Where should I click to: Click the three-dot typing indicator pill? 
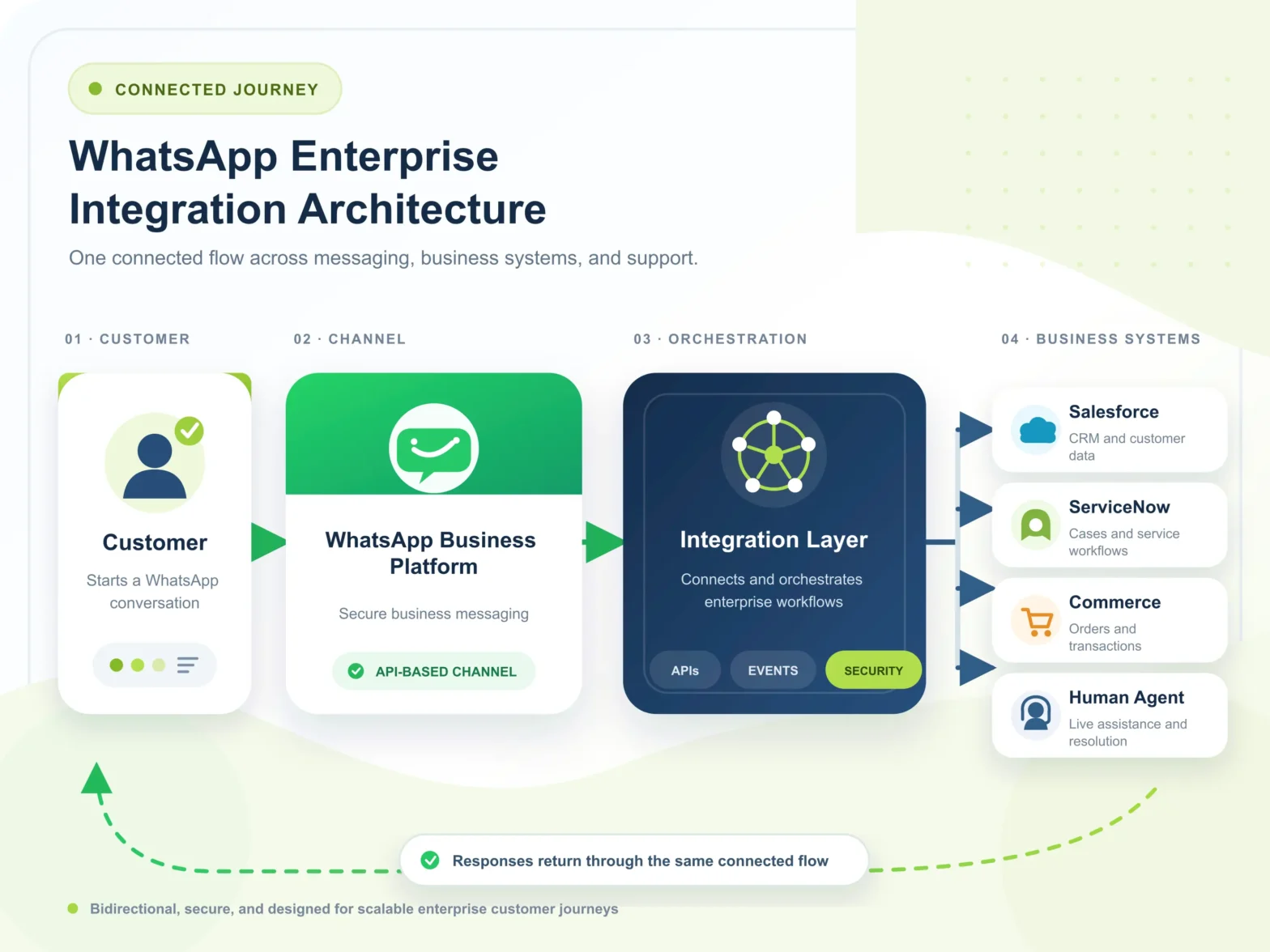(154, 665)
